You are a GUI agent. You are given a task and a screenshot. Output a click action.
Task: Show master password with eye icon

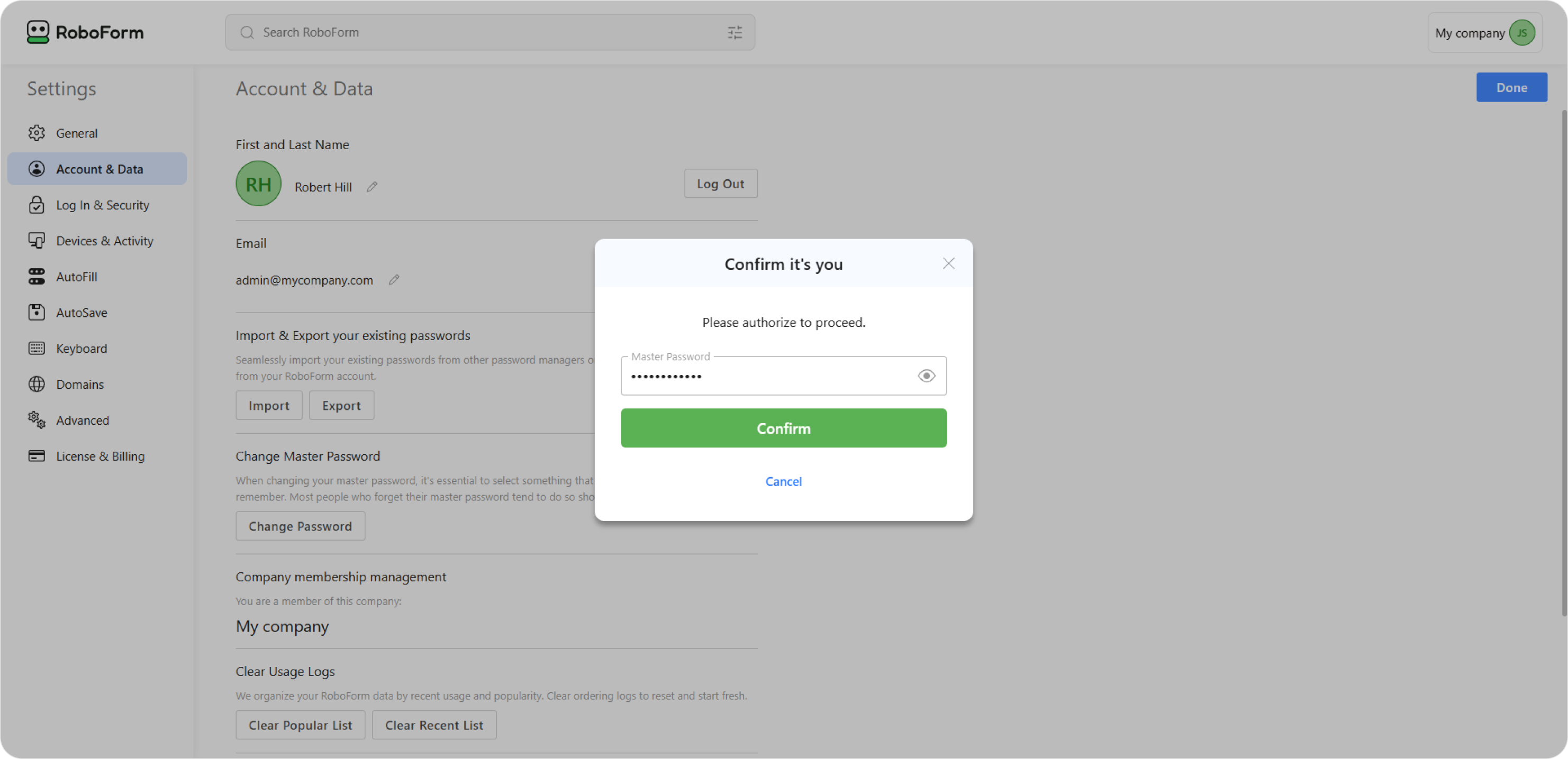[926, 376]
